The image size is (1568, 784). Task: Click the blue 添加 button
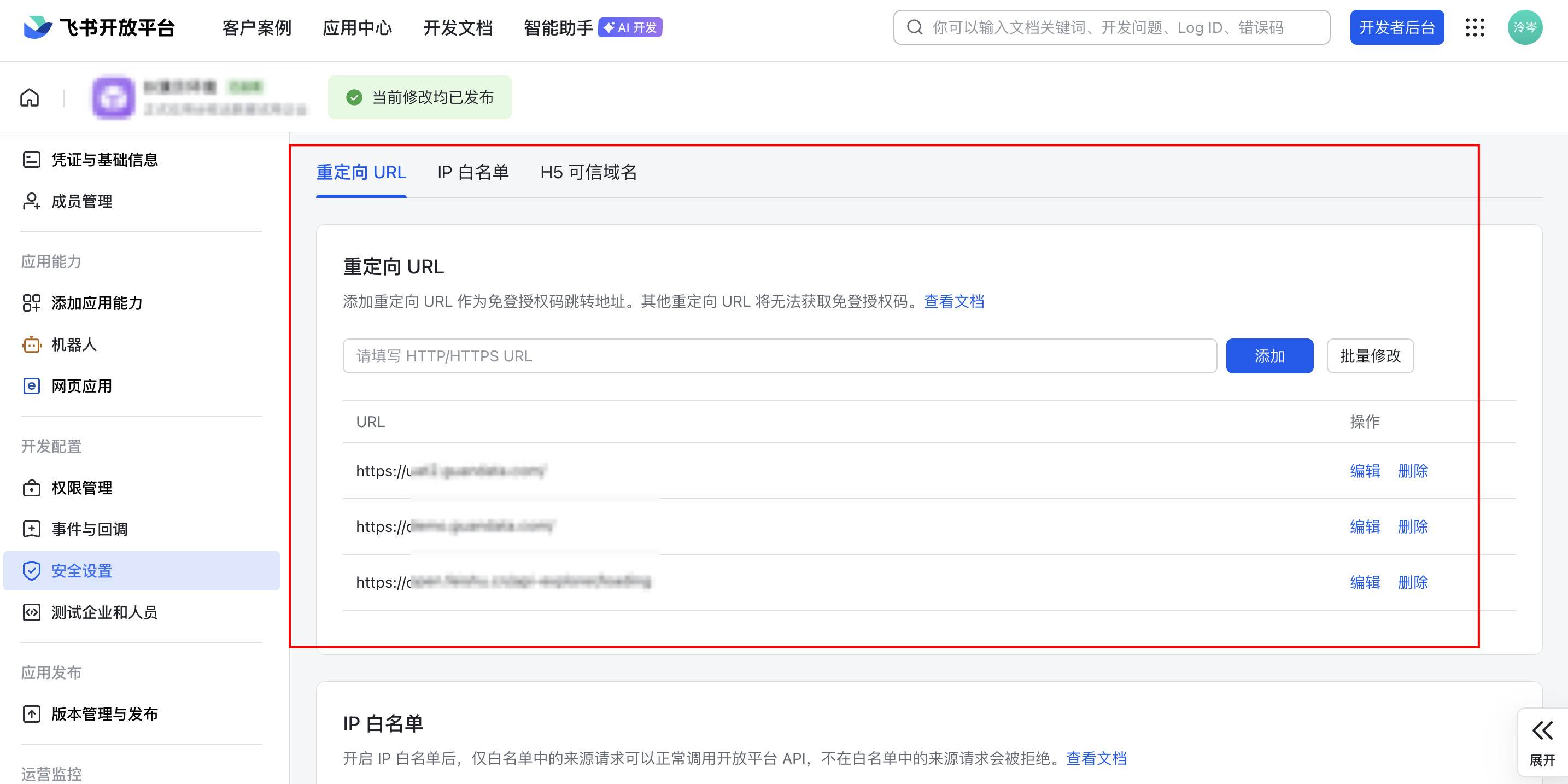point(1269,356)
